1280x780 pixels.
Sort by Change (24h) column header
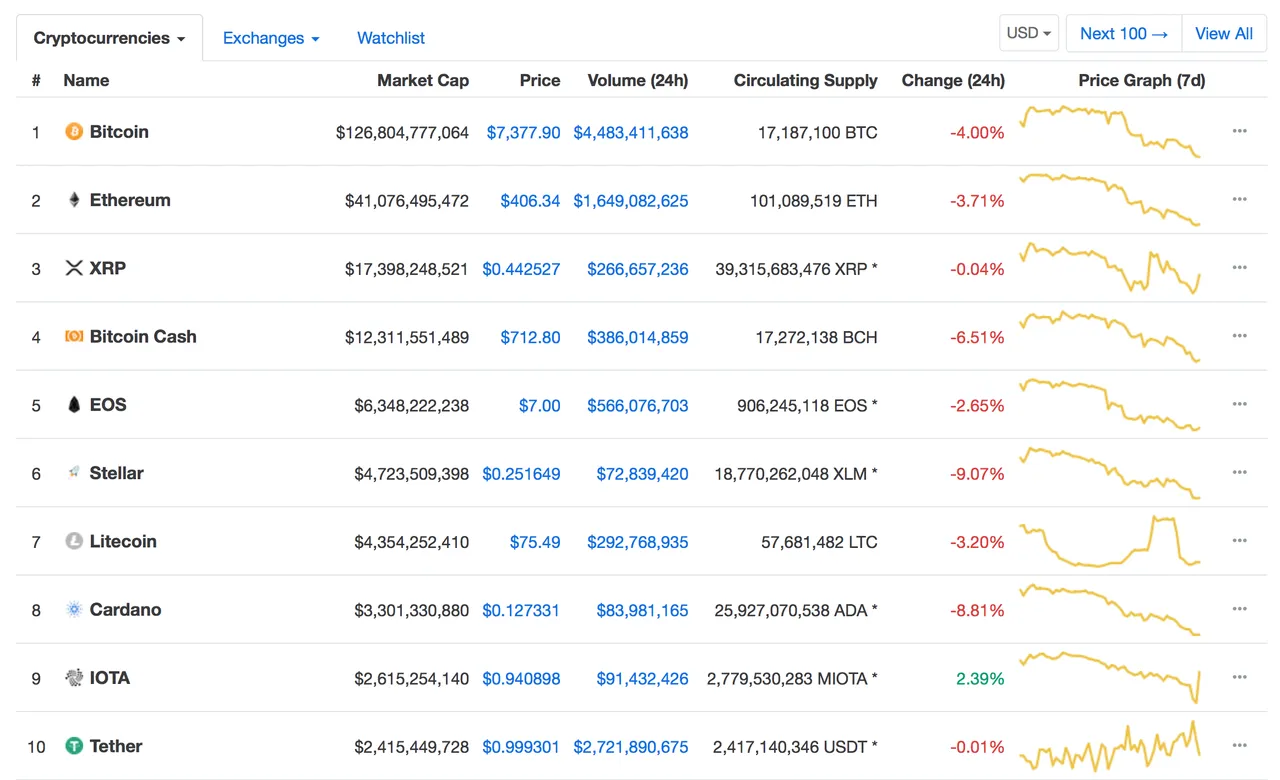click(953, 80)
